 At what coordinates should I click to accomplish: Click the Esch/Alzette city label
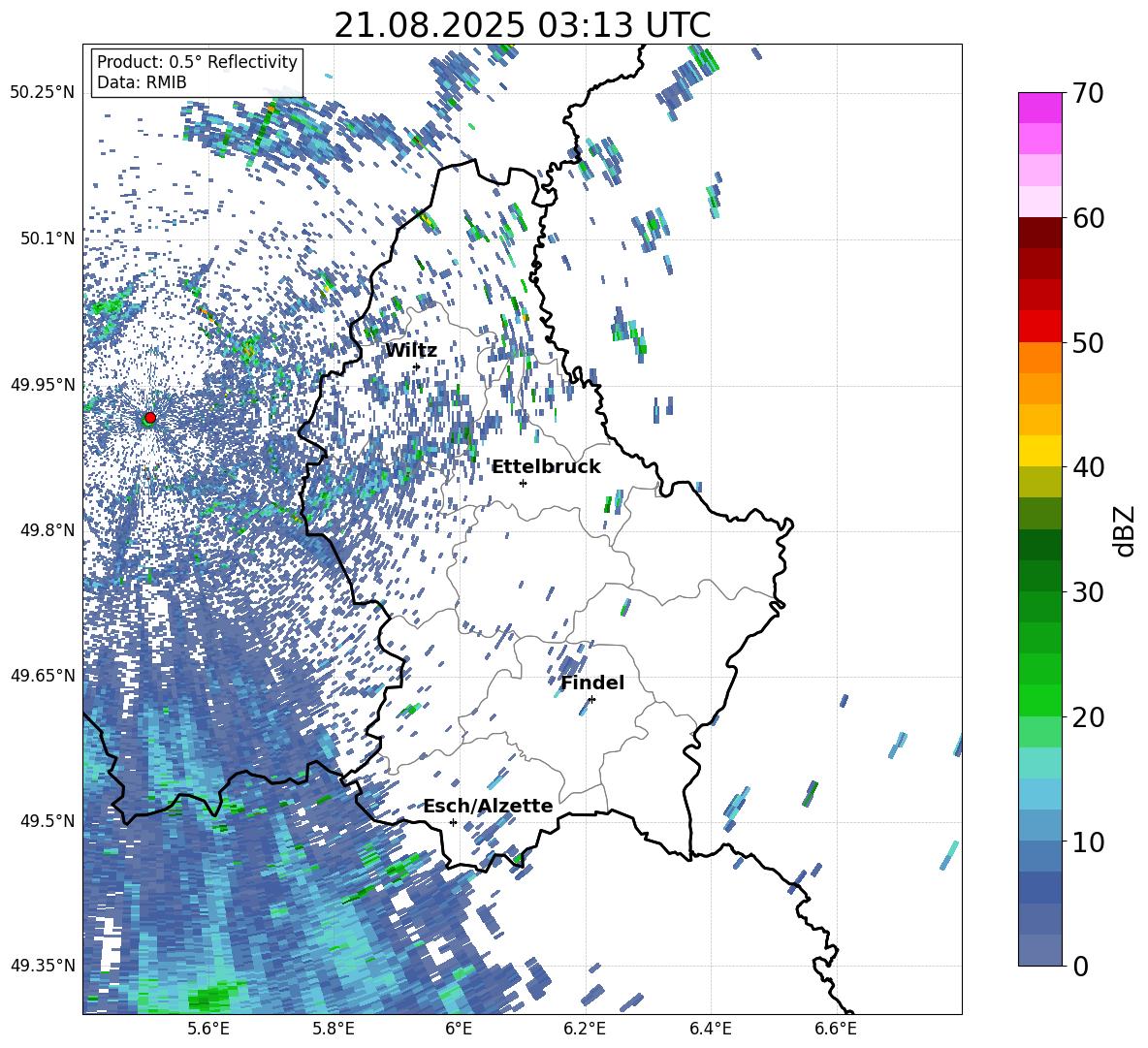(488, 806)
